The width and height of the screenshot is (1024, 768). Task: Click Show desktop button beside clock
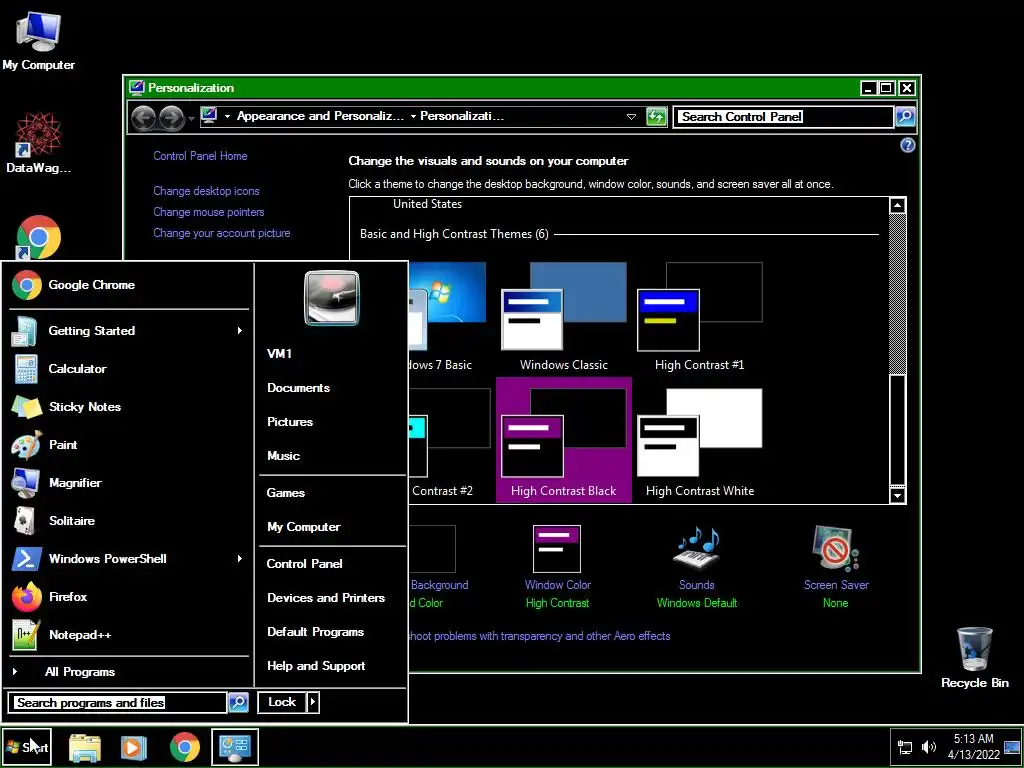click(x=1012, y=747)
